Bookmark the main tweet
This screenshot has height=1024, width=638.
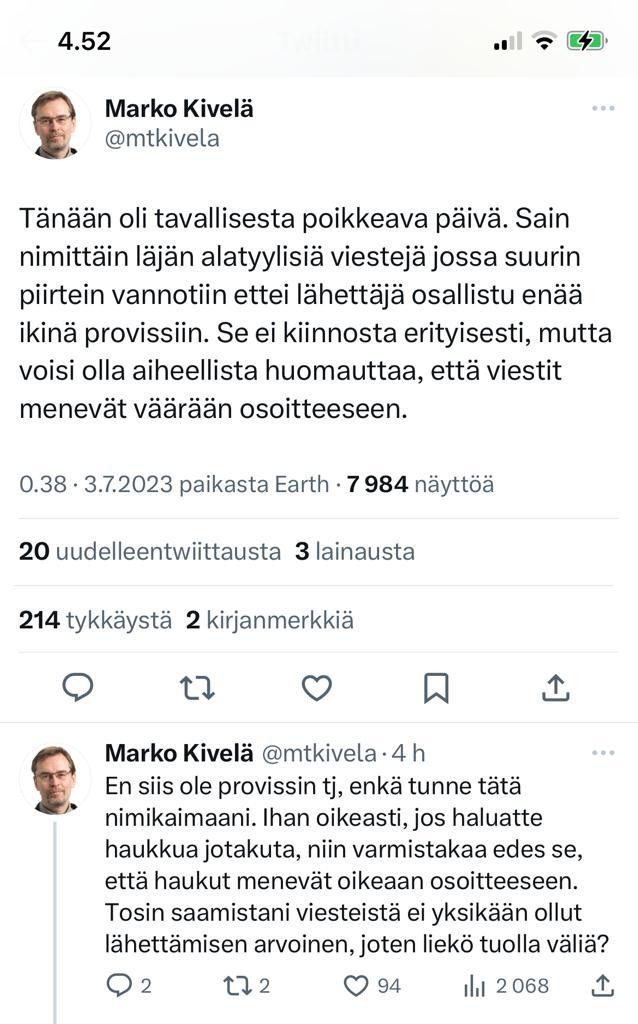(436, 687)
